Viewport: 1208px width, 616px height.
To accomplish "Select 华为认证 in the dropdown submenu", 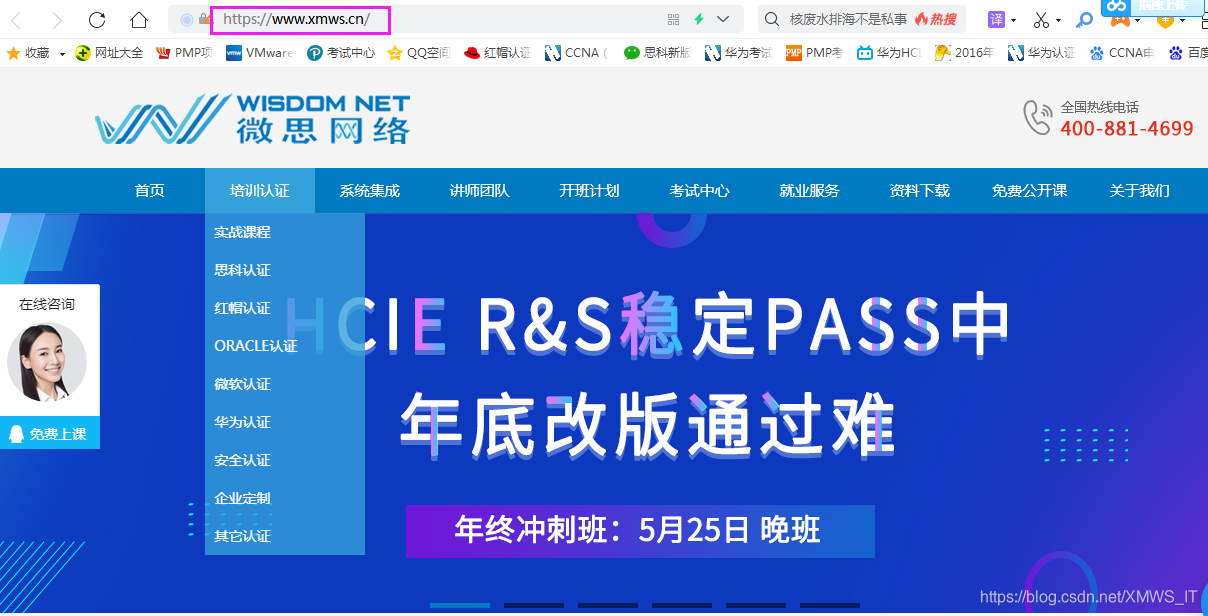I will (x=285, y=422).
